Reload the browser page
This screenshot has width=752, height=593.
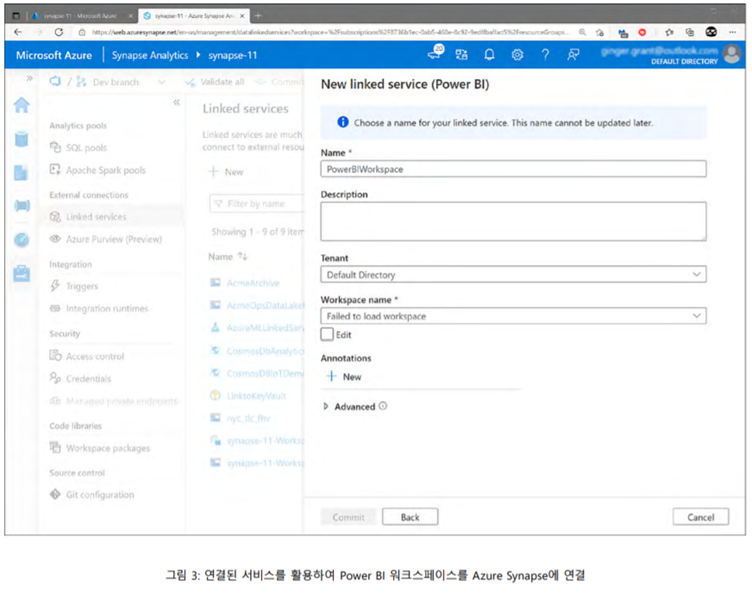pyautogui.click(x=59, y=32)
